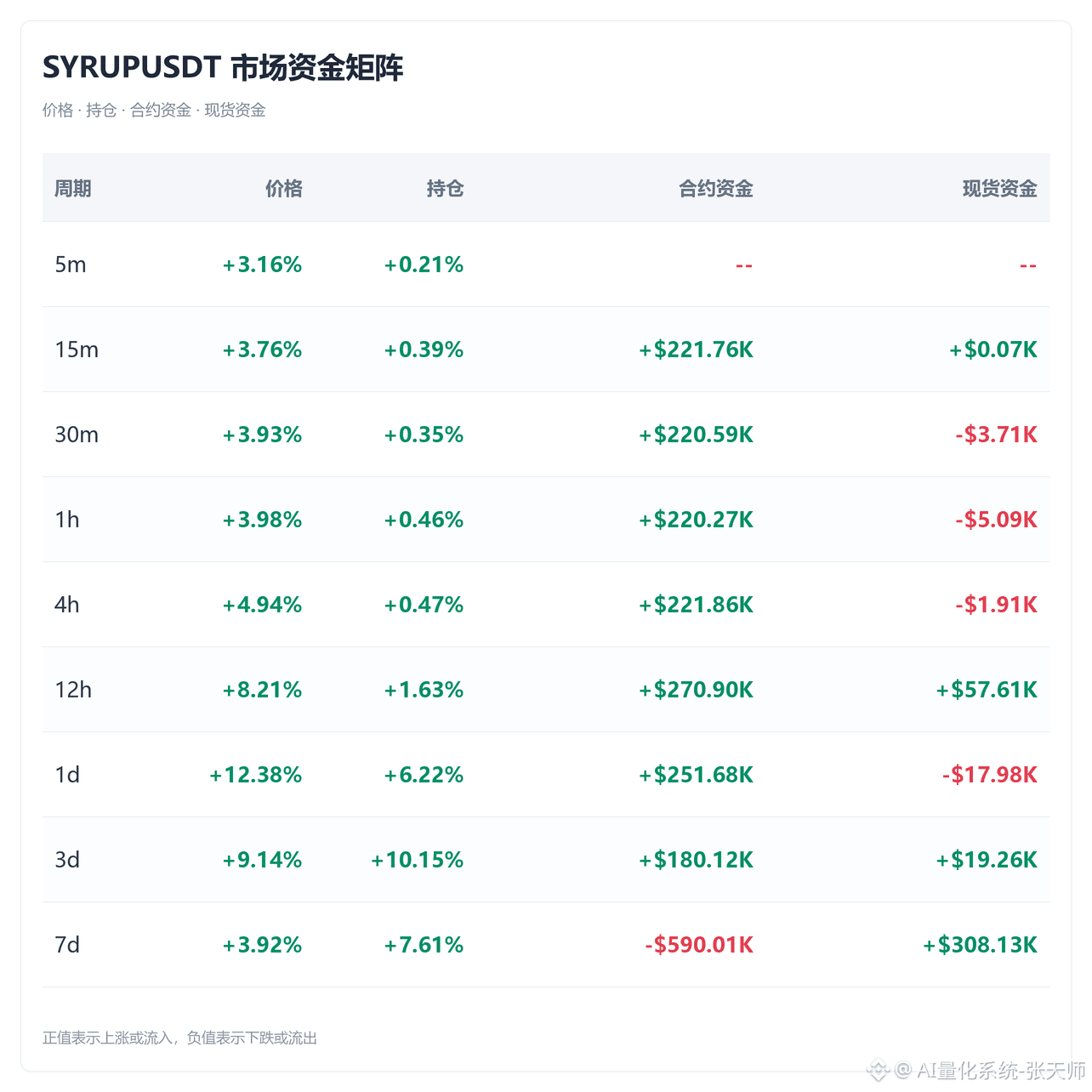Click the footnote about positive and negative values
Viewport: 1092px width, 1092px height.
tap(179, 1038)
